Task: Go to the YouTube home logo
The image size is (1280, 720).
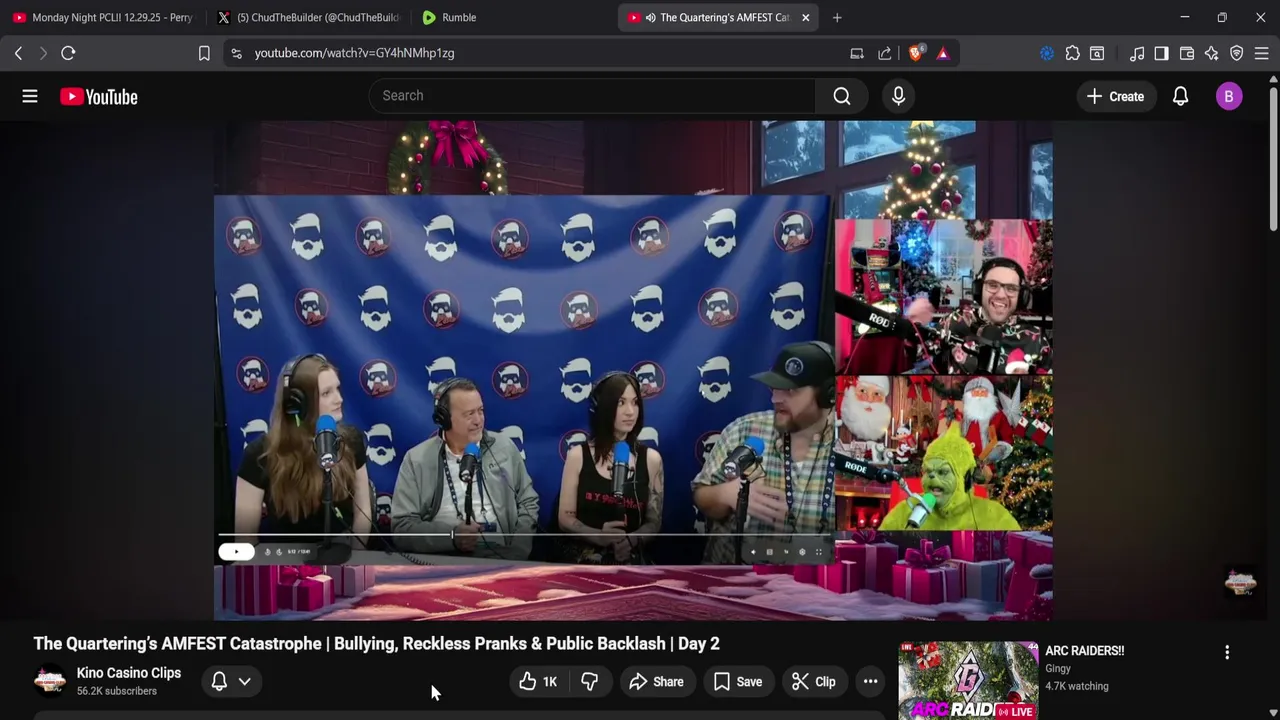Action: coord(98,97)
